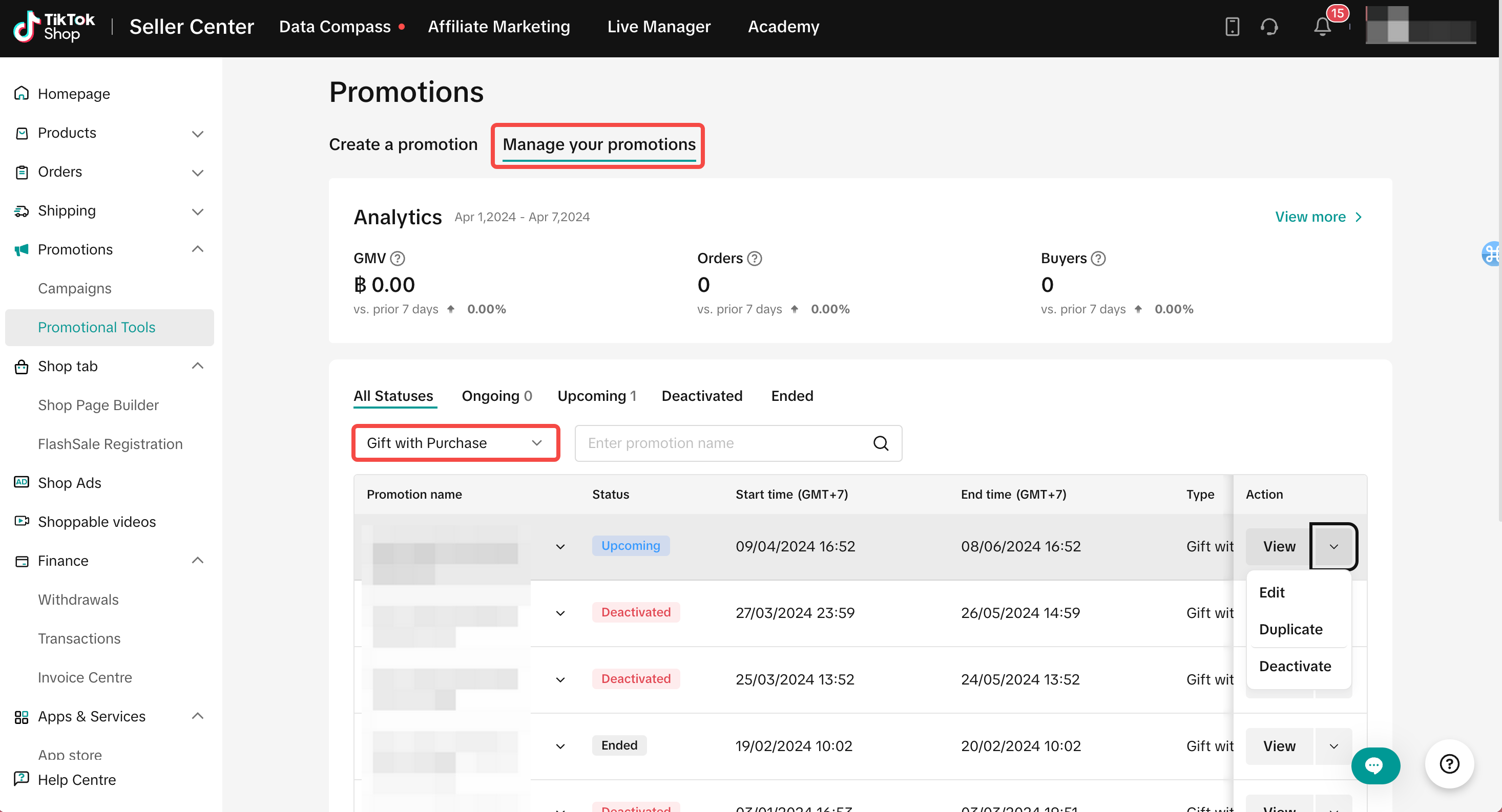The width and height of the screenshot is (1502, 812).
Task: Click the notification bell icon
Action: pyautogui.click(x=1322, y=26)
